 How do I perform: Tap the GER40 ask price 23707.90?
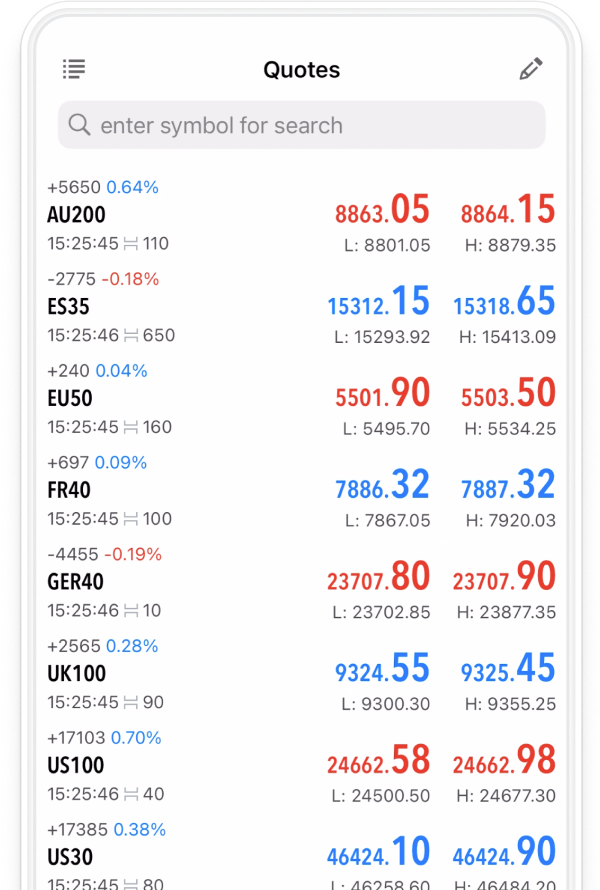[504, 578]
